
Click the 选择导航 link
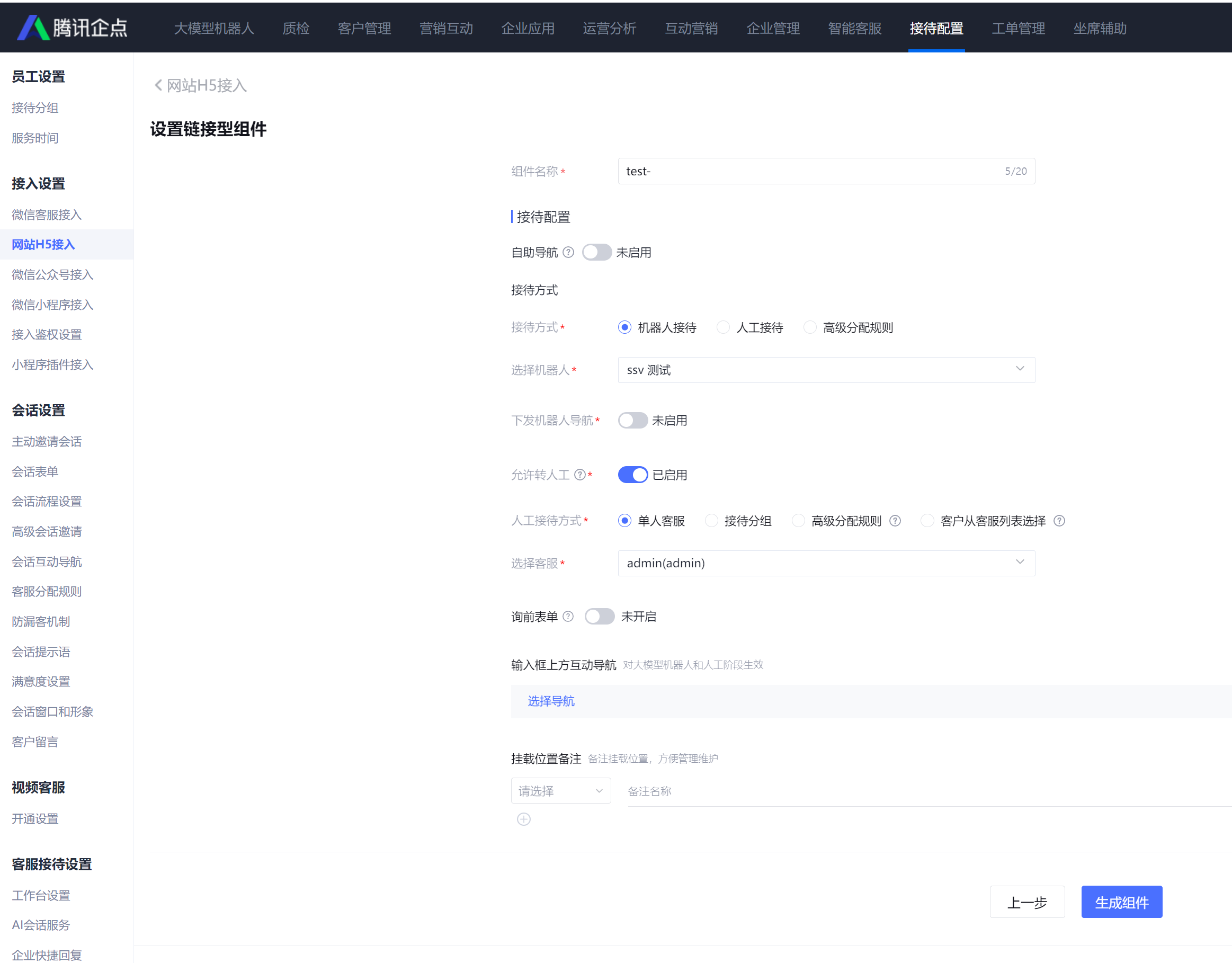(550, 701)
